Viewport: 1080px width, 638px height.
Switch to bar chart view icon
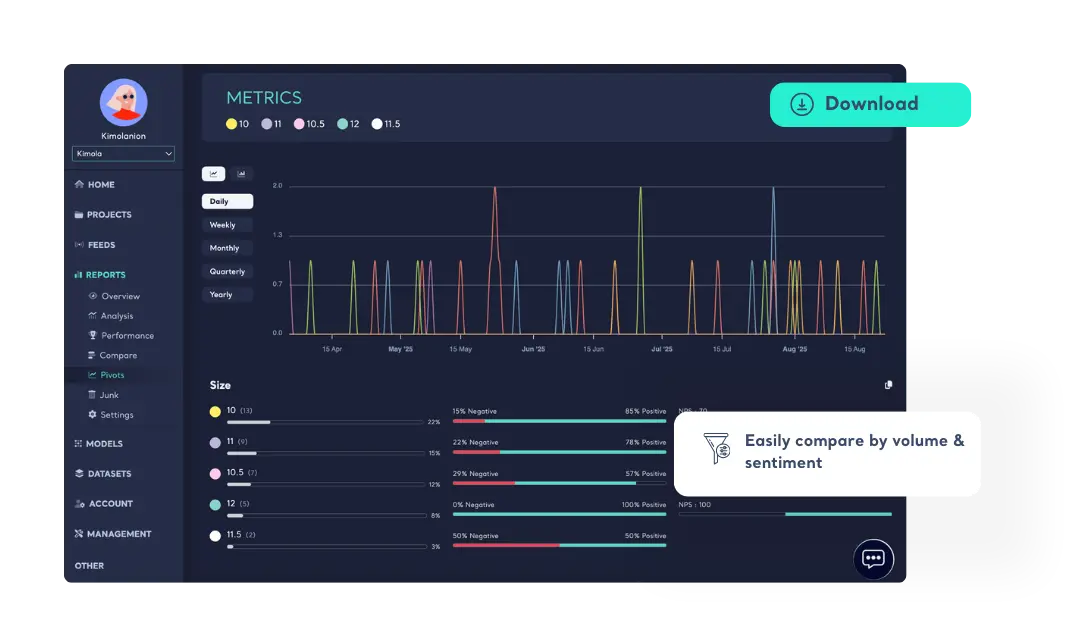(241, 174)
